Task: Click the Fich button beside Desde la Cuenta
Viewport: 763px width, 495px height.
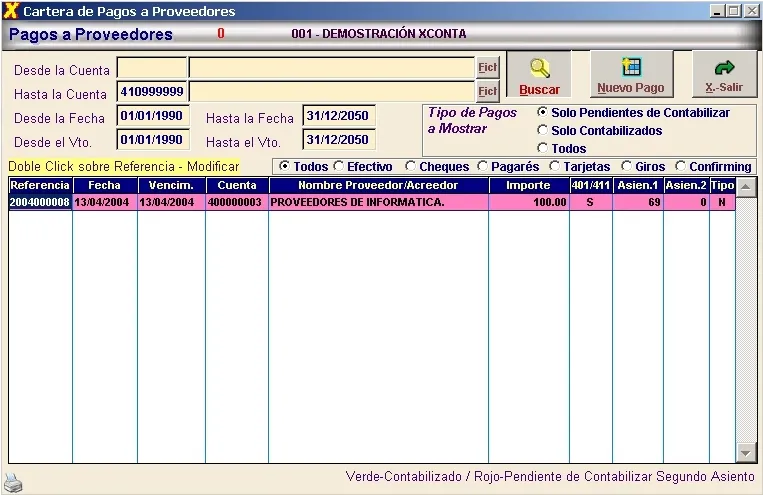Action: pyautogui.click(x=487, y=68)
